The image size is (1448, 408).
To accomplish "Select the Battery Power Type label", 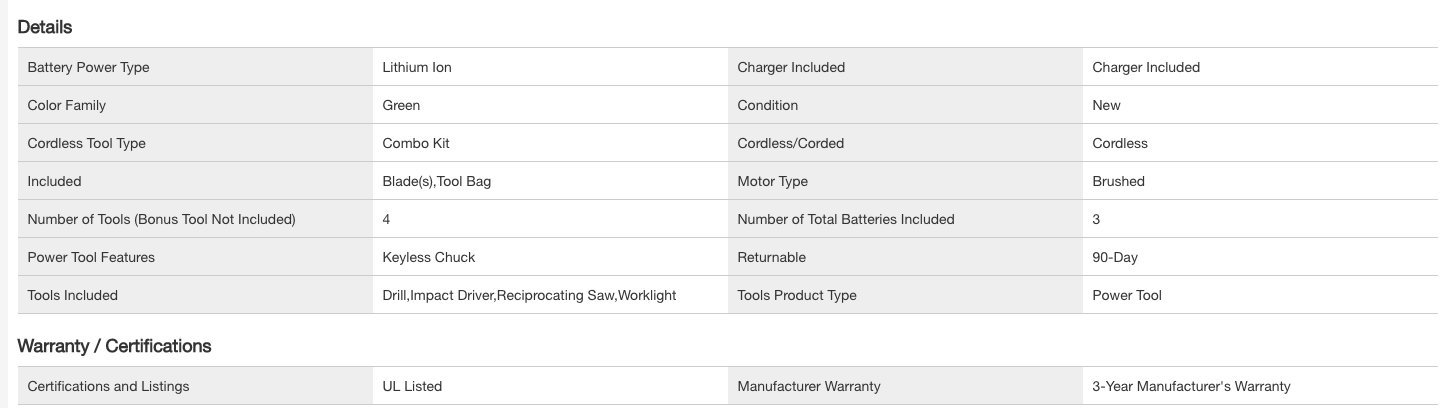I will click(x=89, y=67).
